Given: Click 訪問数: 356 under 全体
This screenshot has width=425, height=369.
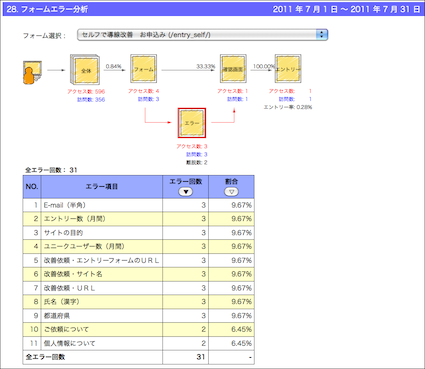Looking at the screenshot, I should [91, 99].
